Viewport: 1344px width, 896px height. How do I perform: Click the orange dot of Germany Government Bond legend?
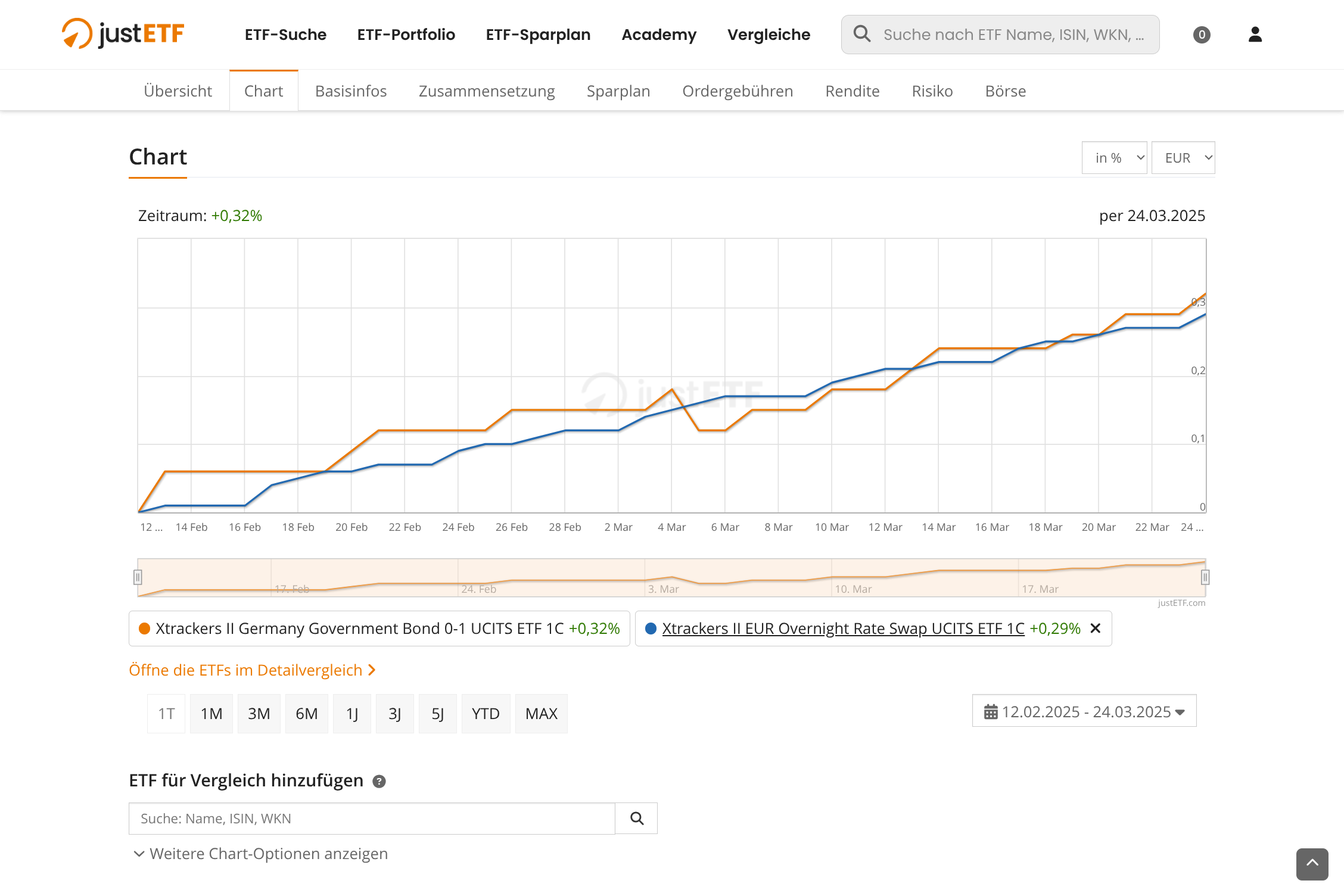(x=144, y=629)
